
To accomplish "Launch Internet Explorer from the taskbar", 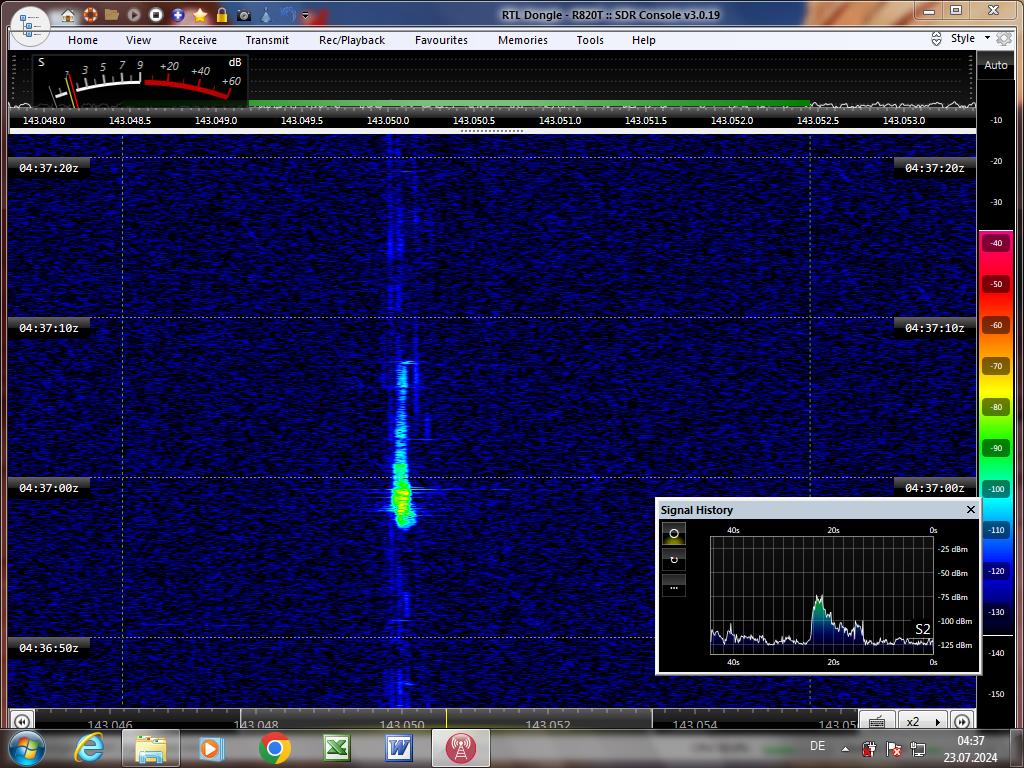I will [x=89, y=748].
